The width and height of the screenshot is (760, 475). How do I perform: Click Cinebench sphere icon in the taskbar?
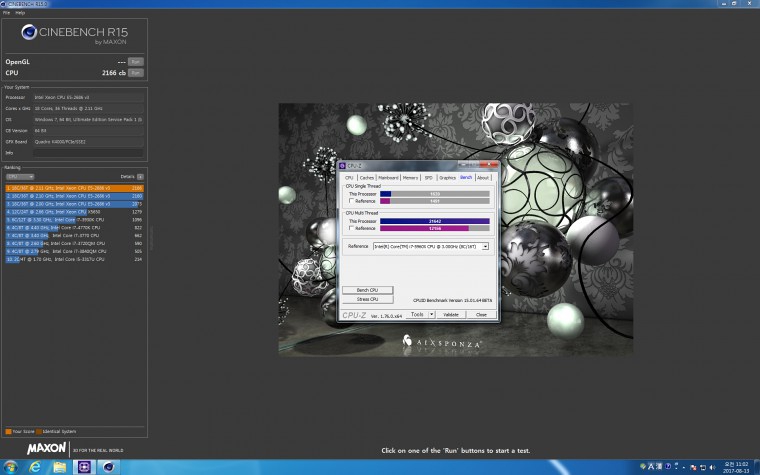pos(108,467)
